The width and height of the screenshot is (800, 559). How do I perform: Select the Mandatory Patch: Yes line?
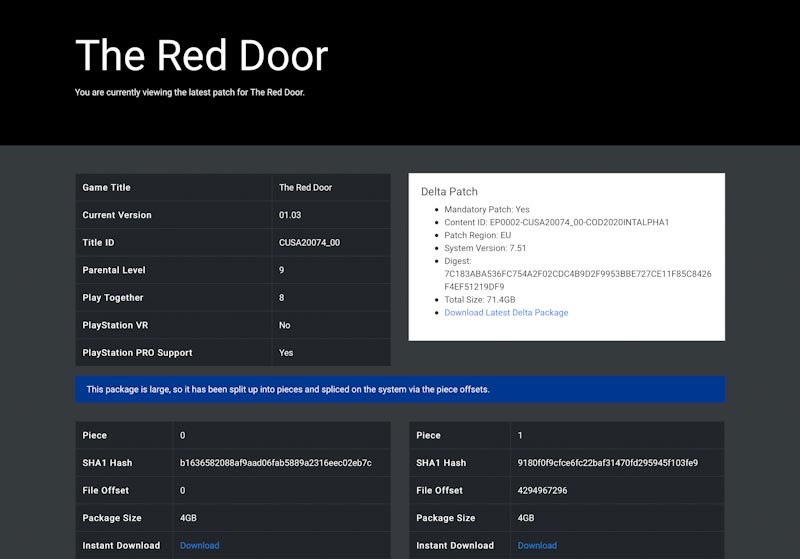pos(487,209)
